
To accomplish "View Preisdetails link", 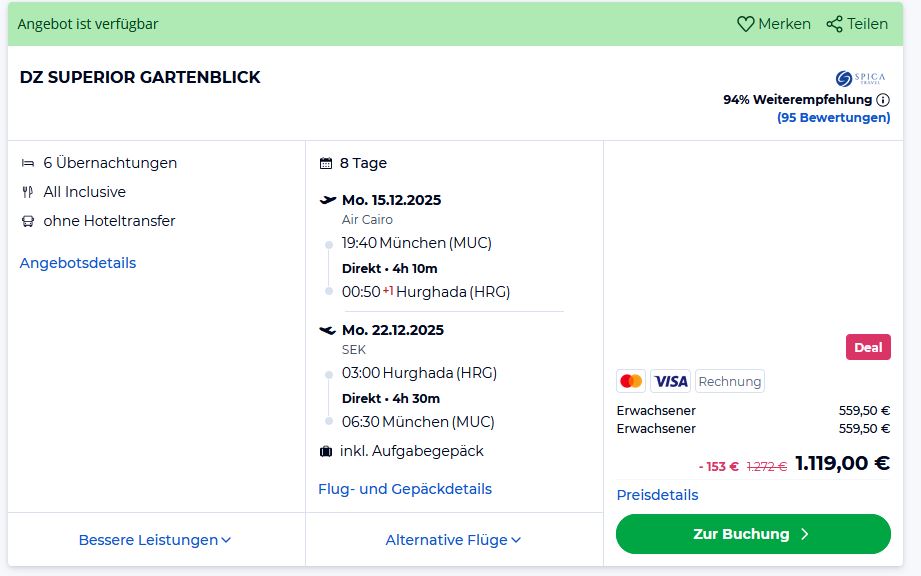I will [657, 495].
